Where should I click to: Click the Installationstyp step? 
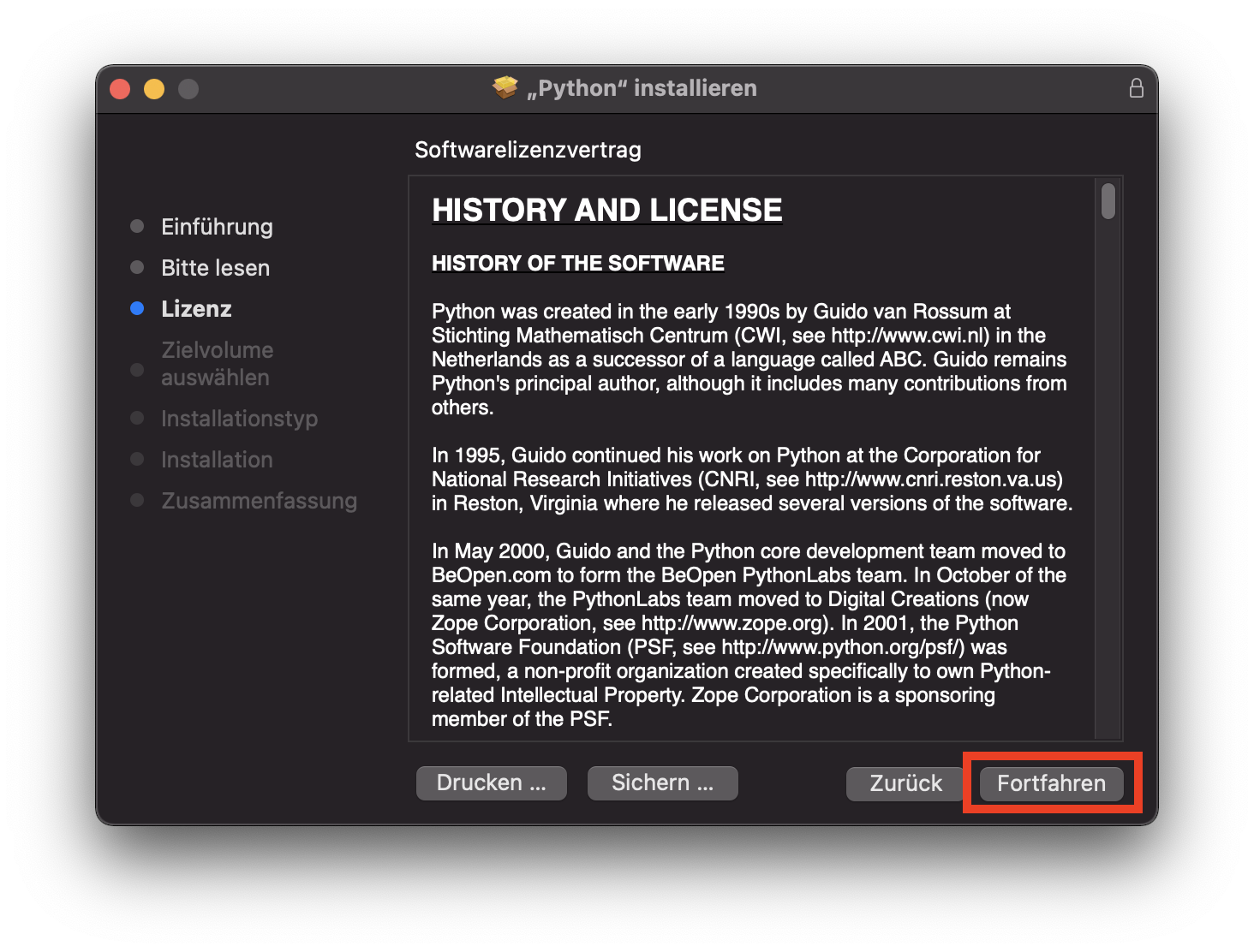[239, 419]
